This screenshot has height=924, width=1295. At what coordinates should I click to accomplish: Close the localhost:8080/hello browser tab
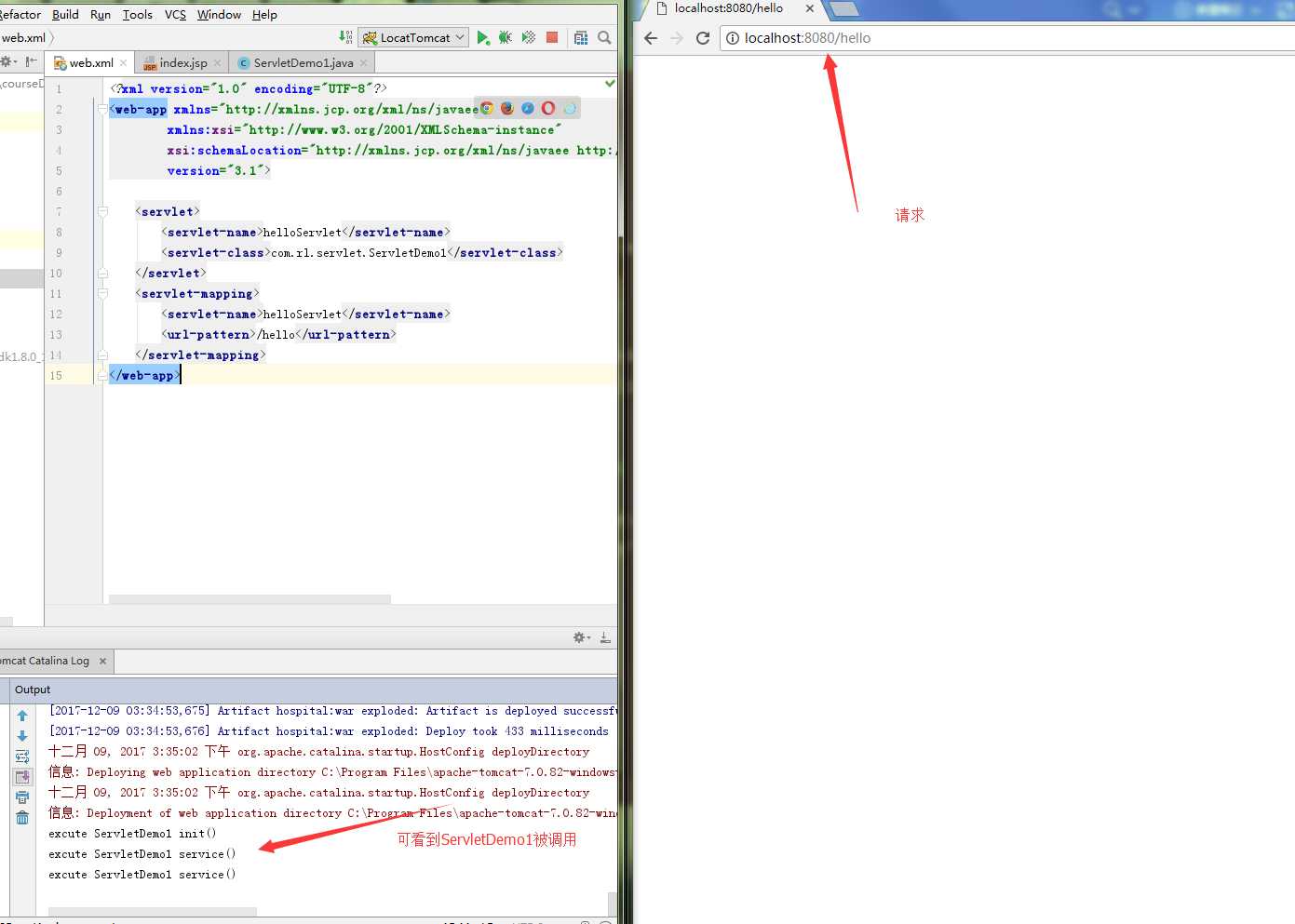[x=809, y=8]
